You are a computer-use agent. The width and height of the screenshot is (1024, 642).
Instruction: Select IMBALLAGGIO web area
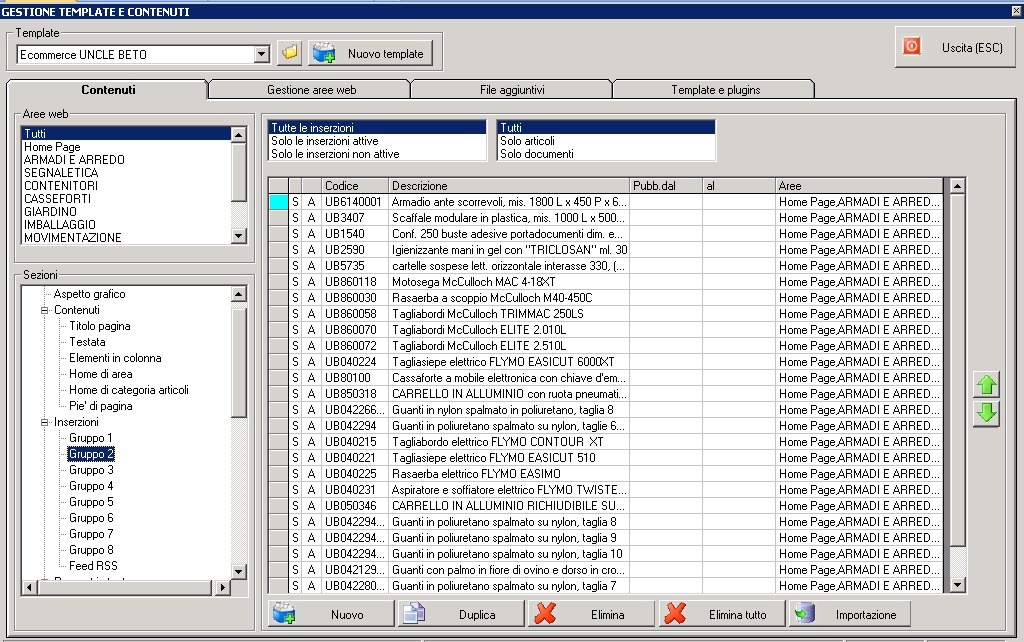(127, 225)
